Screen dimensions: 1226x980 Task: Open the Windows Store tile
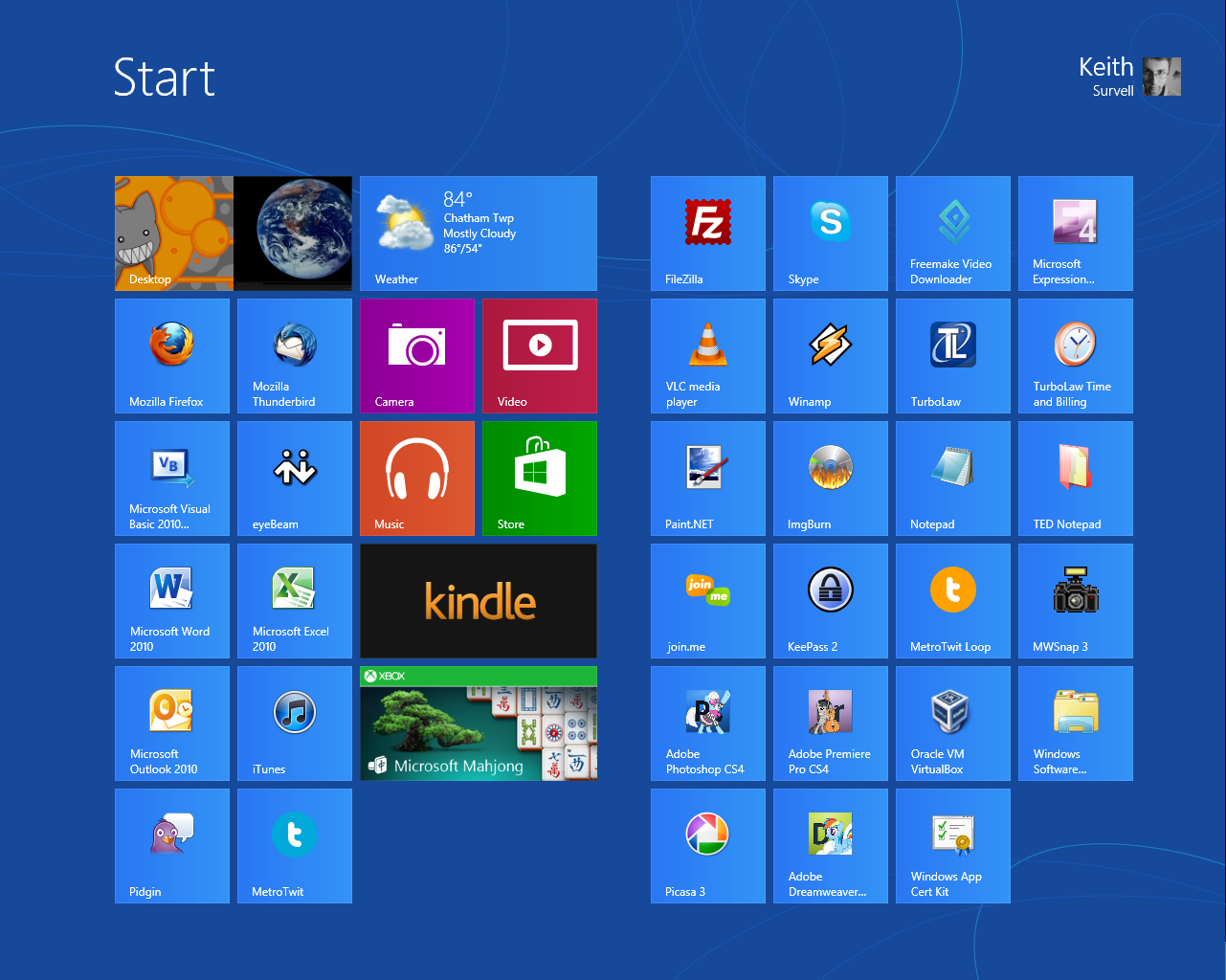pyautogui.click(x=540, y=479)
